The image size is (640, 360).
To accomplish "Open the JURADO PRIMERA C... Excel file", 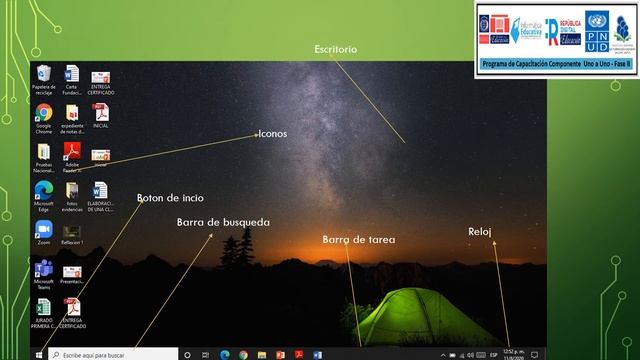I will click(x=44, y=313).
